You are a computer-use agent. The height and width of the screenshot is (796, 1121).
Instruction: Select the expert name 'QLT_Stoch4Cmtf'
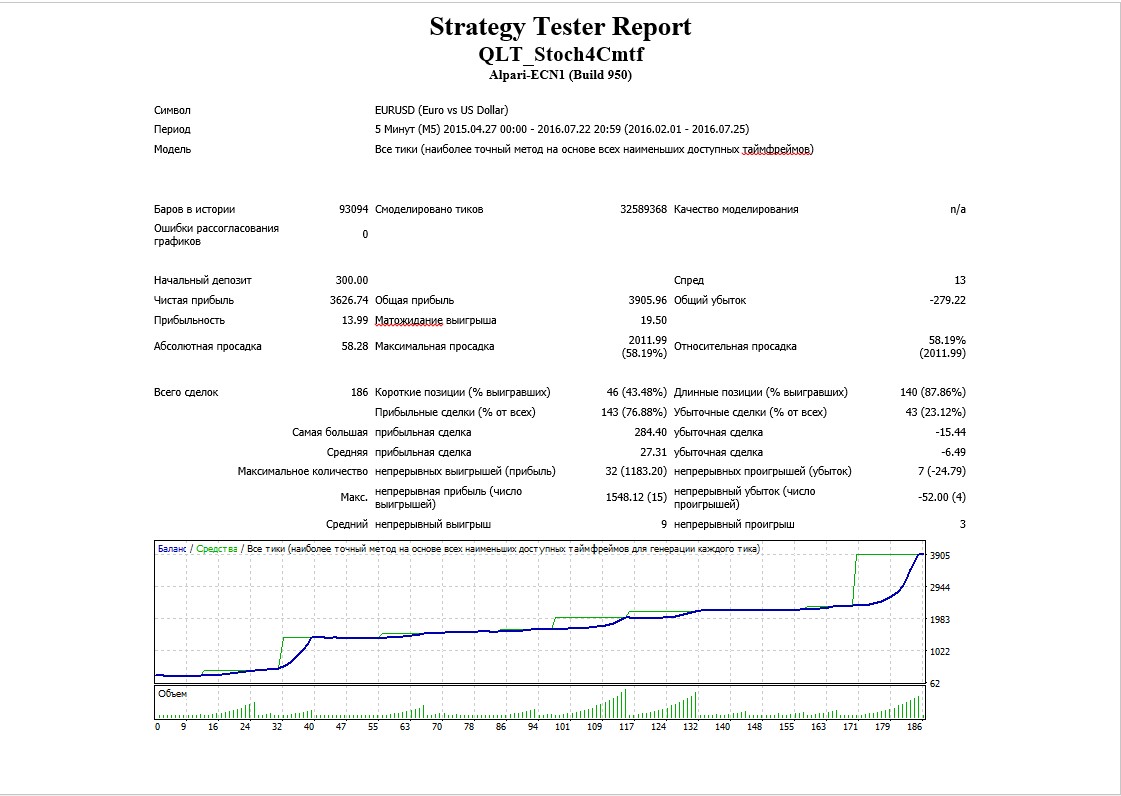tap(560, 54)
